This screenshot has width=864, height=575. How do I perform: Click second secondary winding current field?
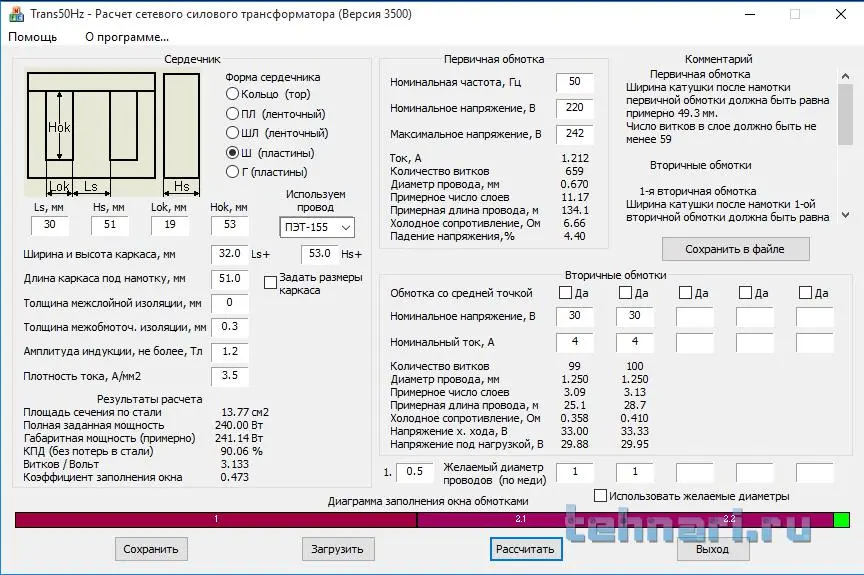pos(635,342)
